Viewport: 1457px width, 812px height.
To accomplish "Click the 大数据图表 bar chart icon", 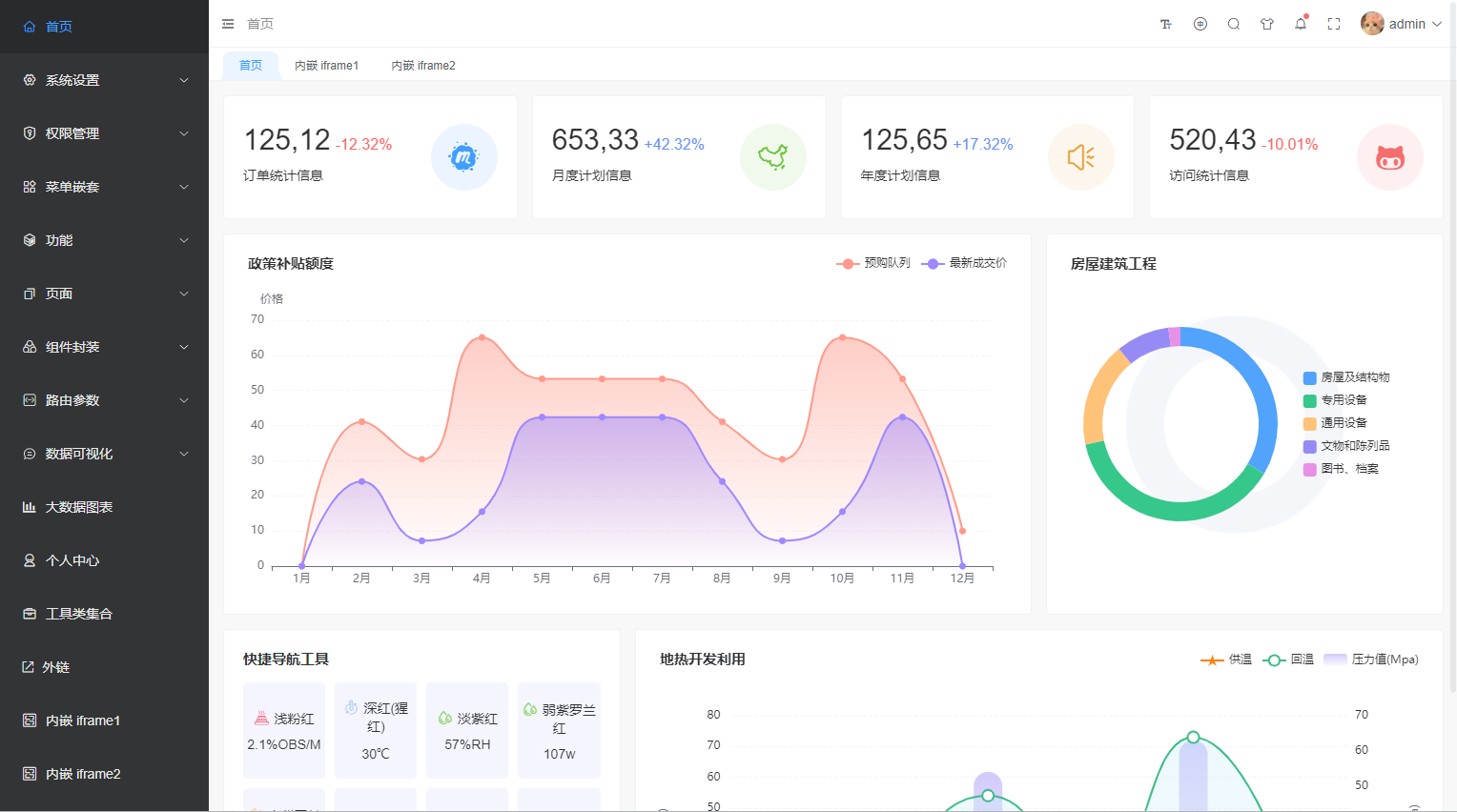I will pos(30,507).
